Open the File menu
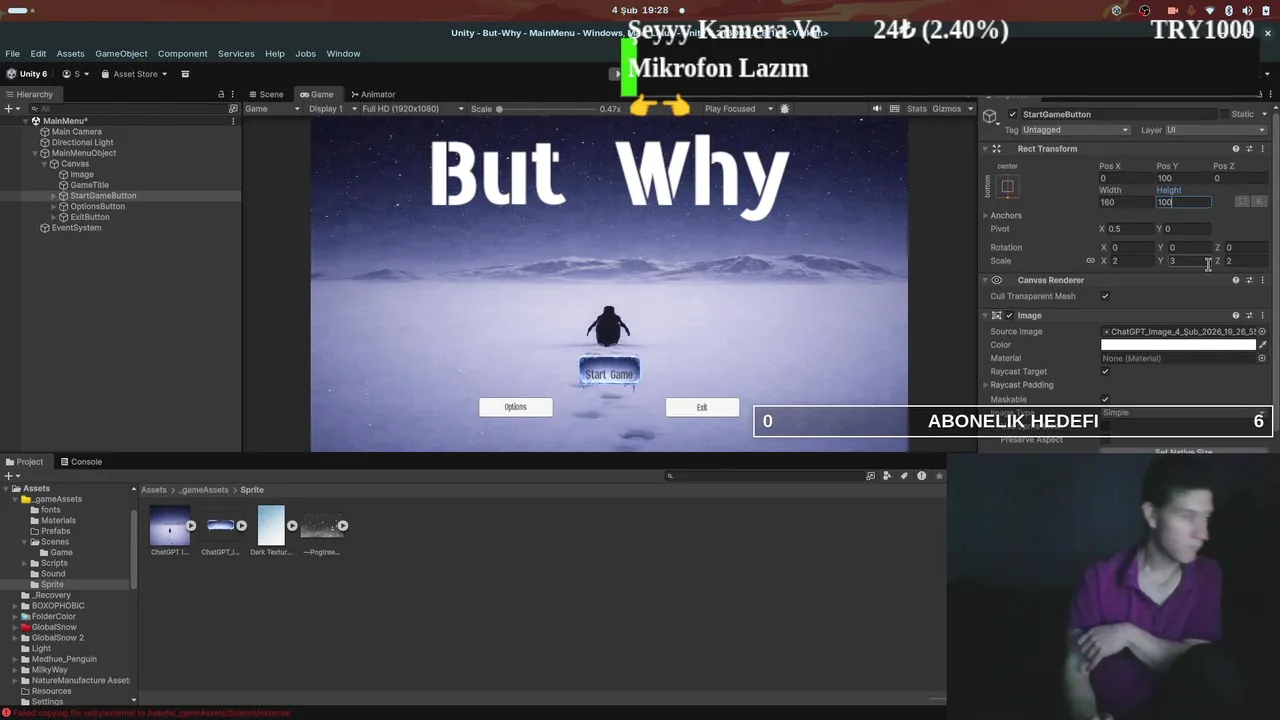 12,54
